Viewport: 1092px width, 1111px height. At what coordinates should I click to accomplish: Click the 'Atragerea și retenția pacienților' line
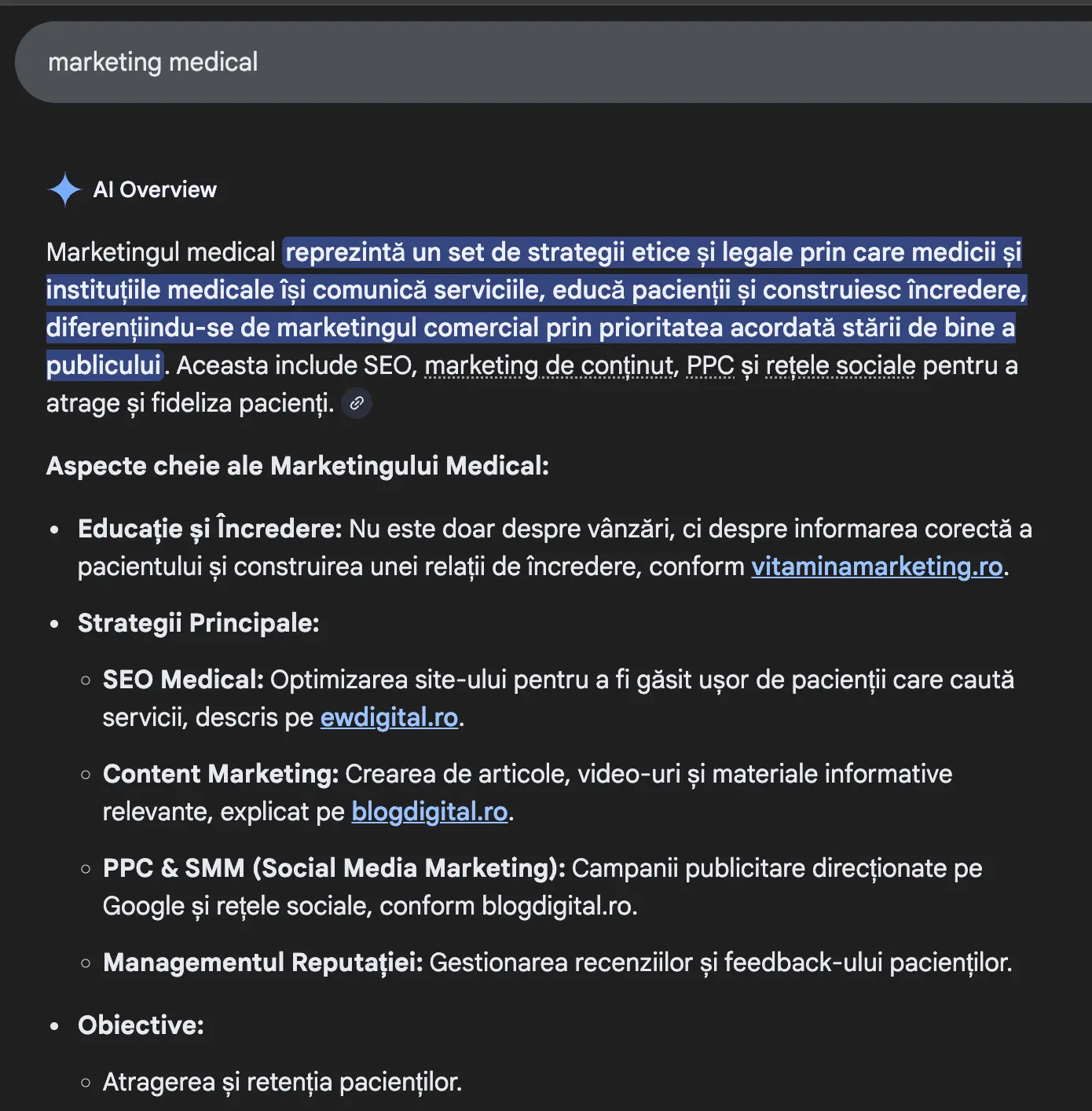(282, 1081)
